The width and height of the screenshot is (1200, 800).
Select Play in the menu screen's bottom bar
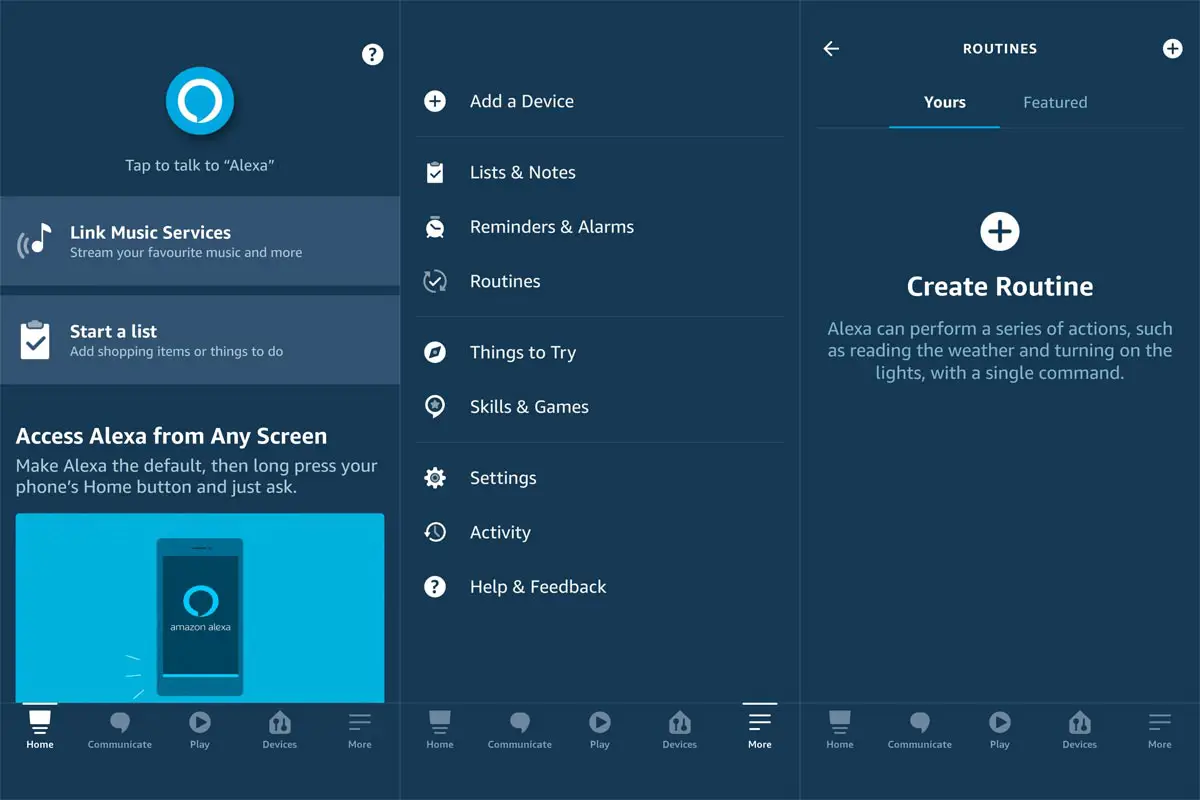(x=600, y=729)
